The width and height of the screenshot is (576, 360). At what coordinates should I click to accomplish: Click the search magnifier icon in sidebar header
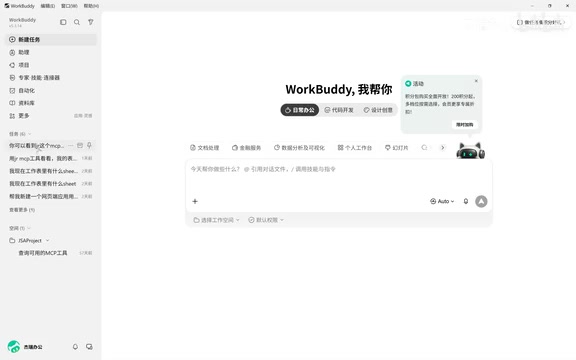pyautogui.click(x=77, y=22)
